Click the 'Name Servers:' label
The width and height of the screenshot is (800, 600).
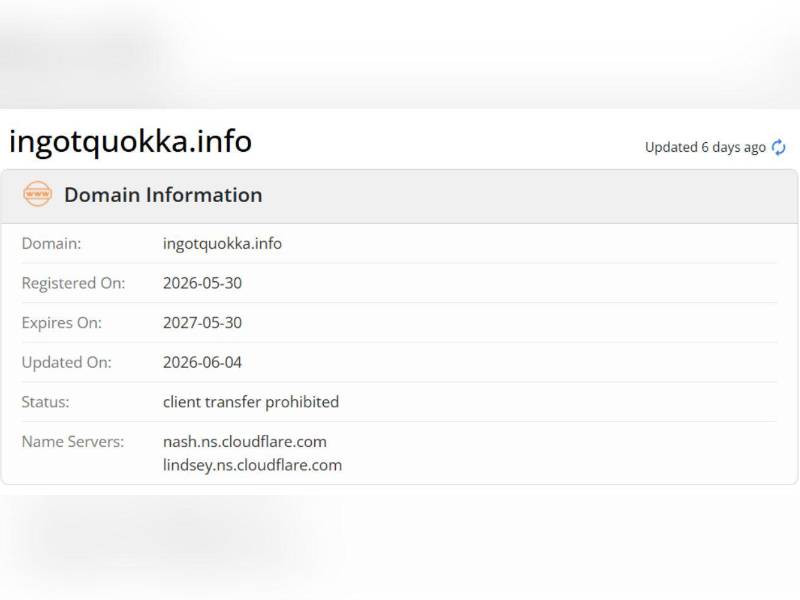click(73, 442)
